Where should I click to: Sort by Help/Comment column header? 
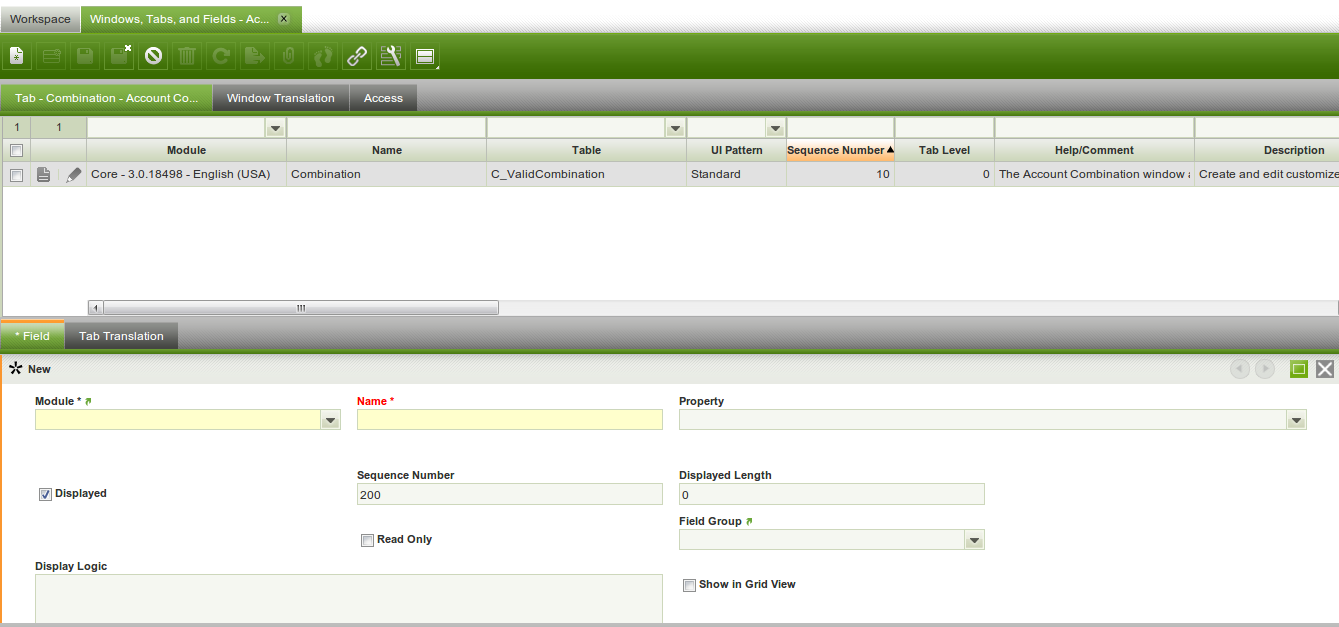point(1094,150)
